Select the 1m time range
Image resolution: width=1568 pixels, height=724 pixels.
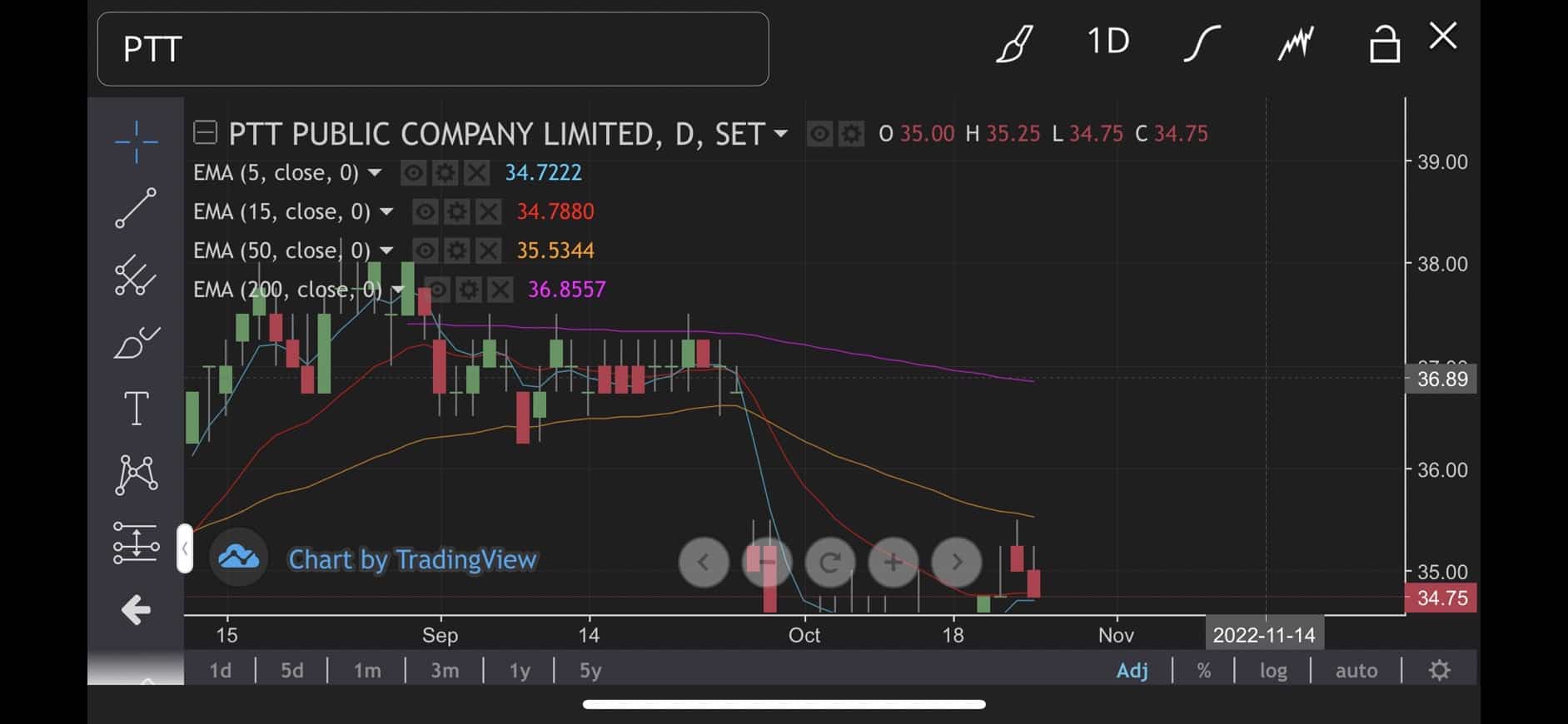point(367,671)
